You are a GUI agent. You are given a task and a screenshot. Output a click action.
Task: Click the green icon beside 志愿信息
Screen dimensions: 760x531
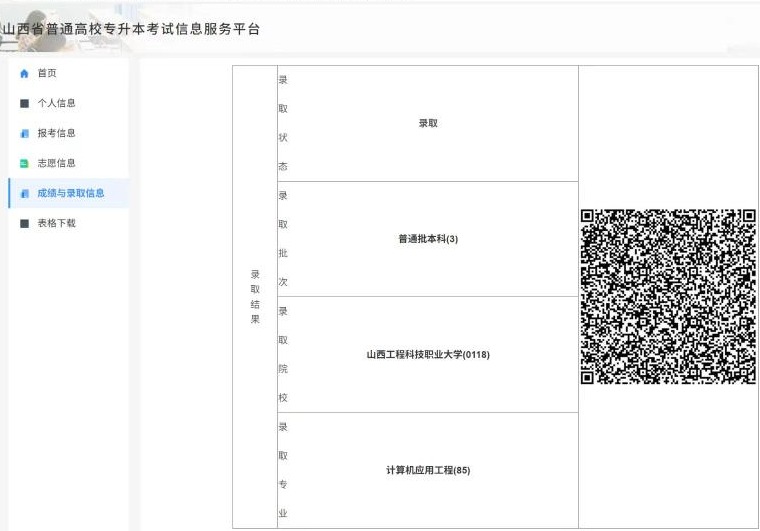click(x=24, y=163)
